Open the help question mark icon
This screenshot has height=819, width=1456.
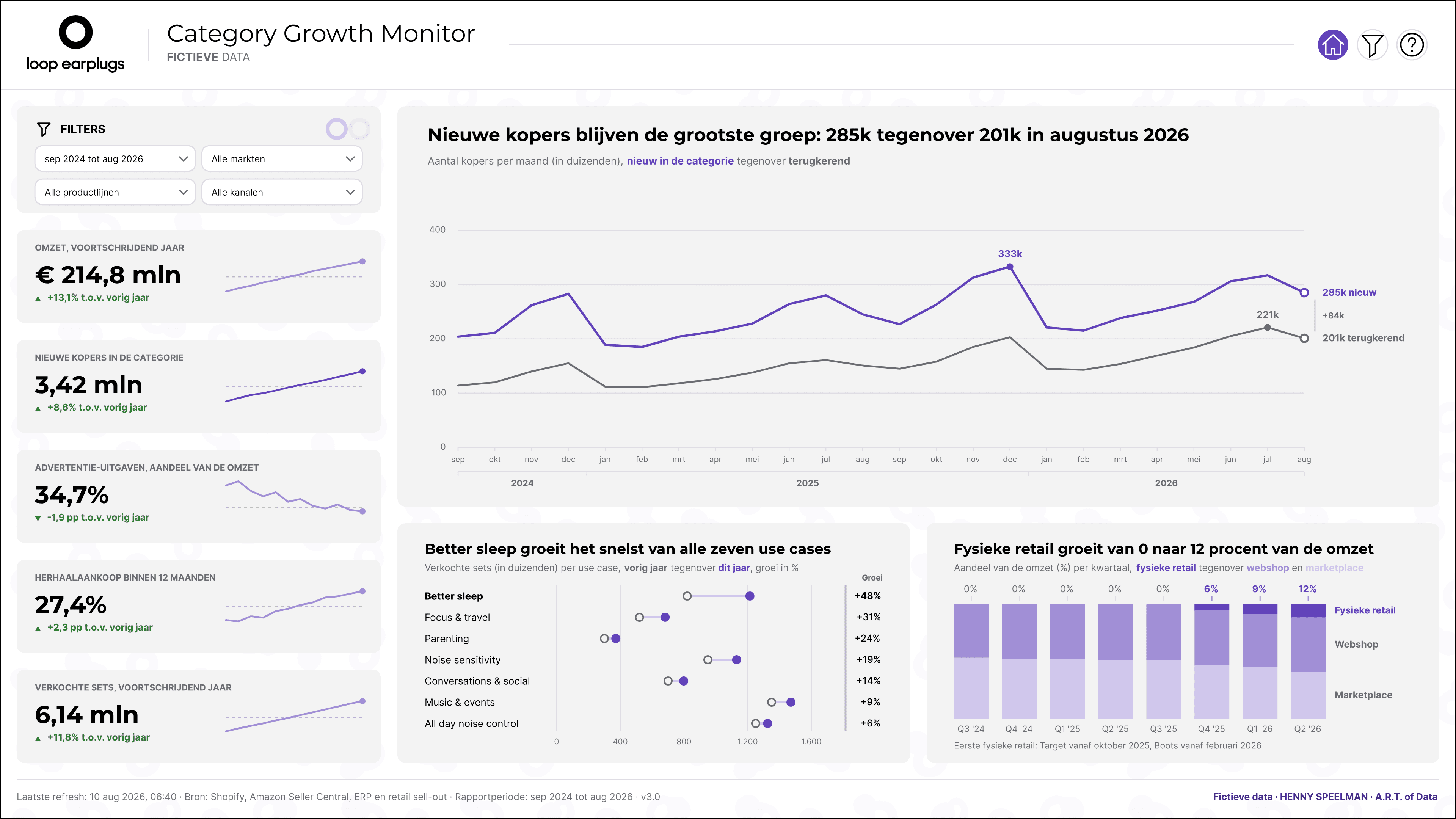[x=1411, y=45]
